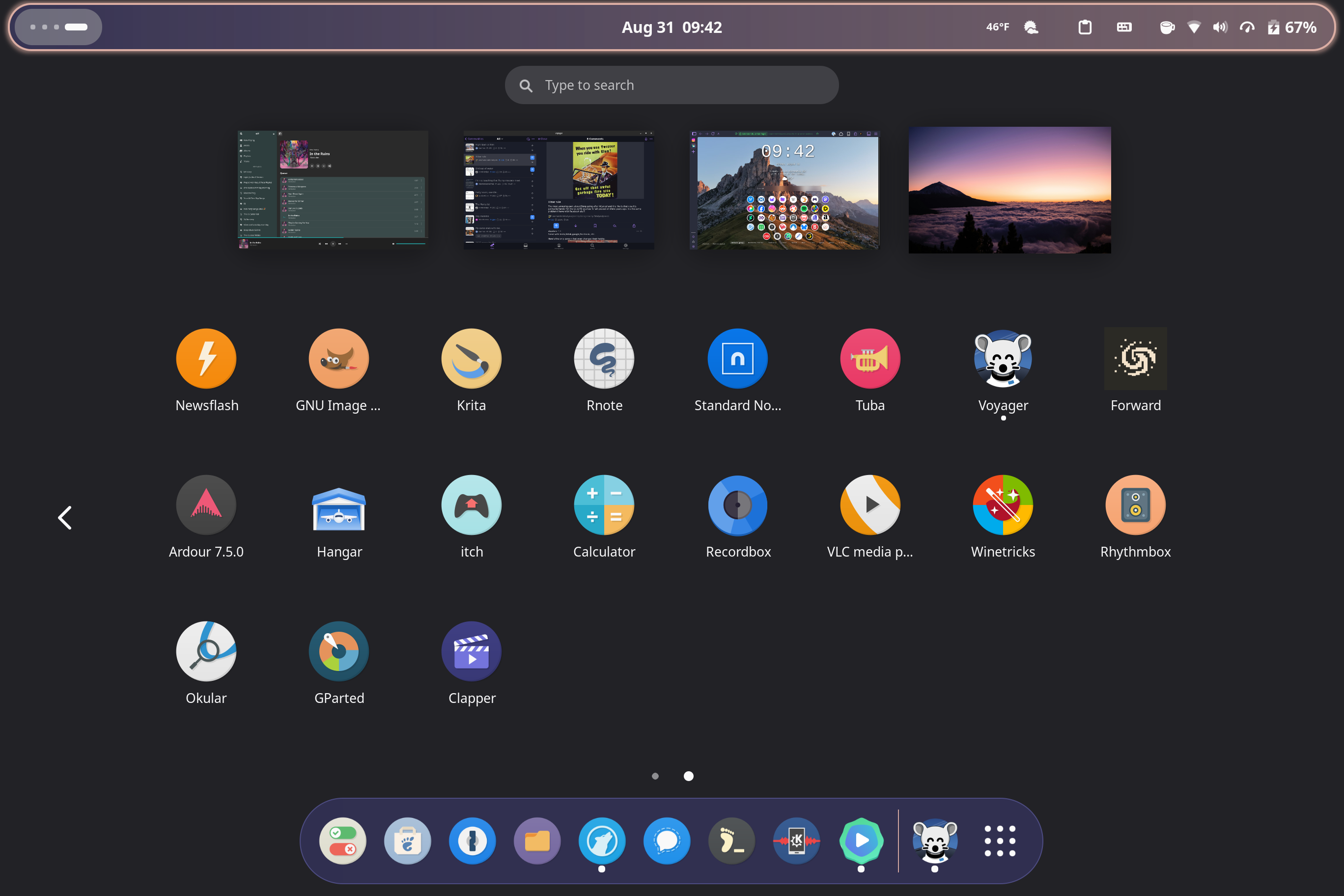Toggle the caffeine coffee cup icon
The image size is (1344, 896).
coord(1167,27)
